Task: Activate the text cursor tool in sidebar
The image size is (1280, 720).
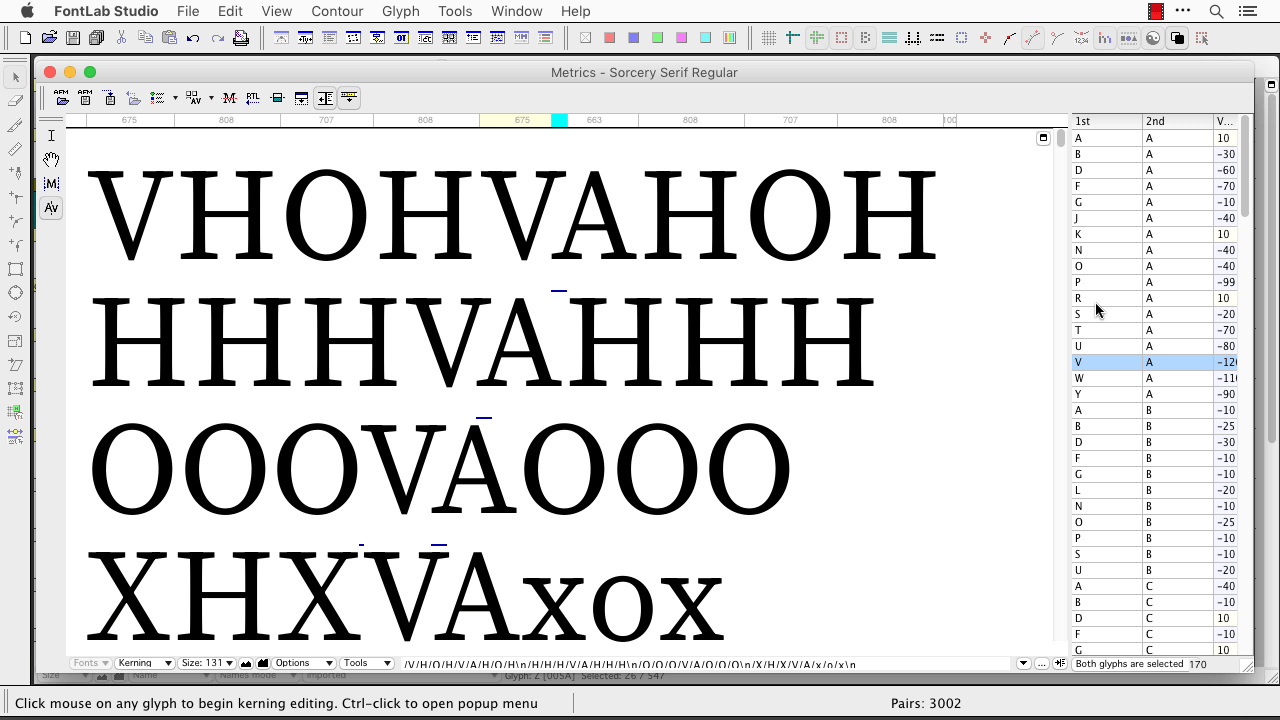Action: click(x=51, y=134)
